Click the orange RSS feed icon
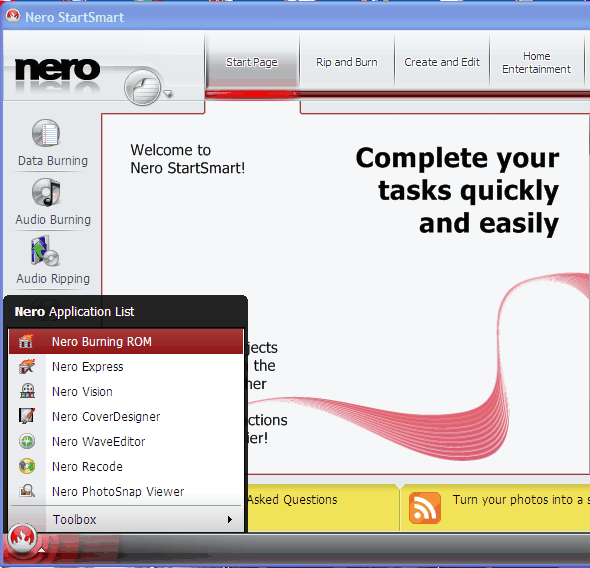 click(425, 508)
